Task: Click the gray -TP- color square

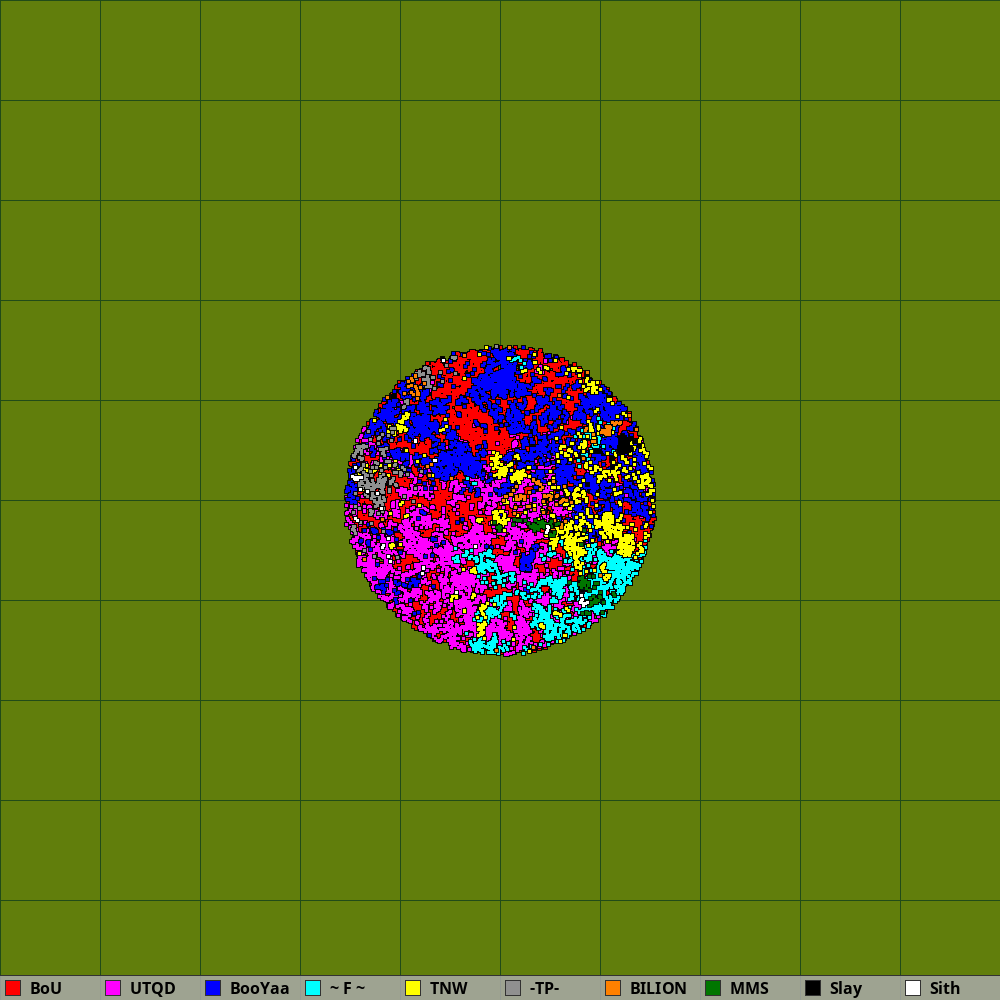Action: click(x=513, y=988)
